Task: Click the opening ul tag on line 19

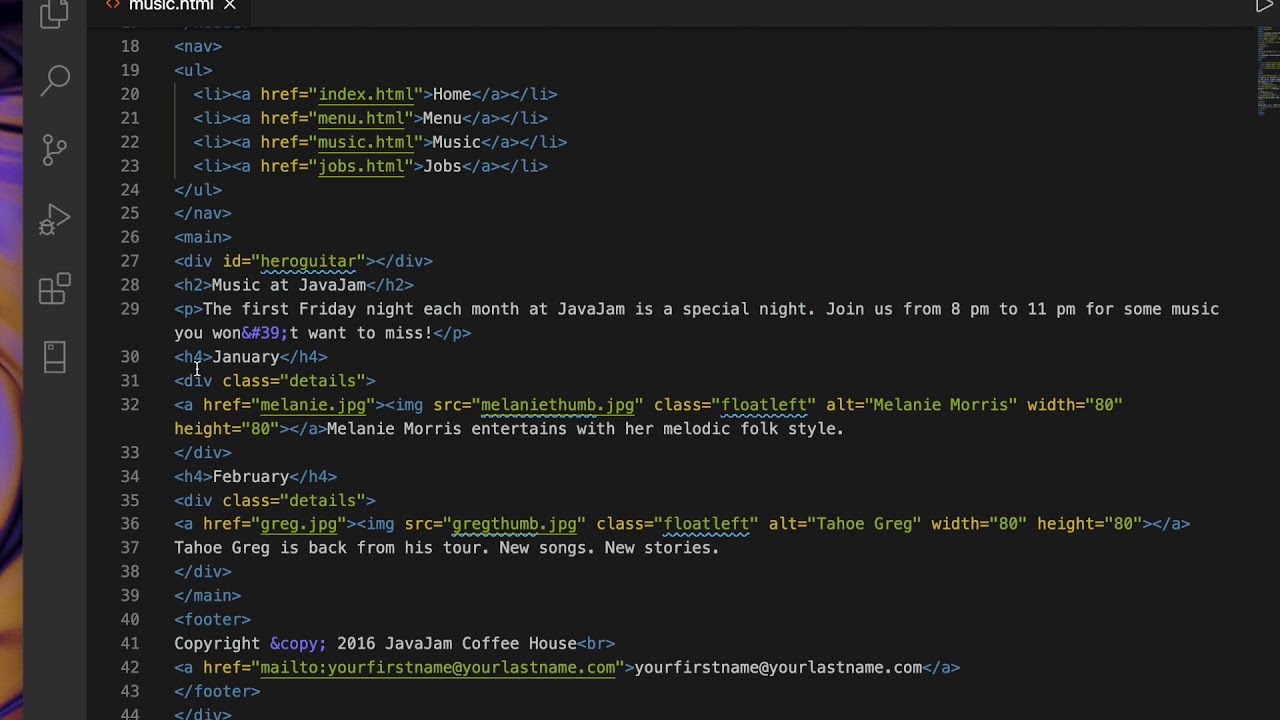Action: 193,70
